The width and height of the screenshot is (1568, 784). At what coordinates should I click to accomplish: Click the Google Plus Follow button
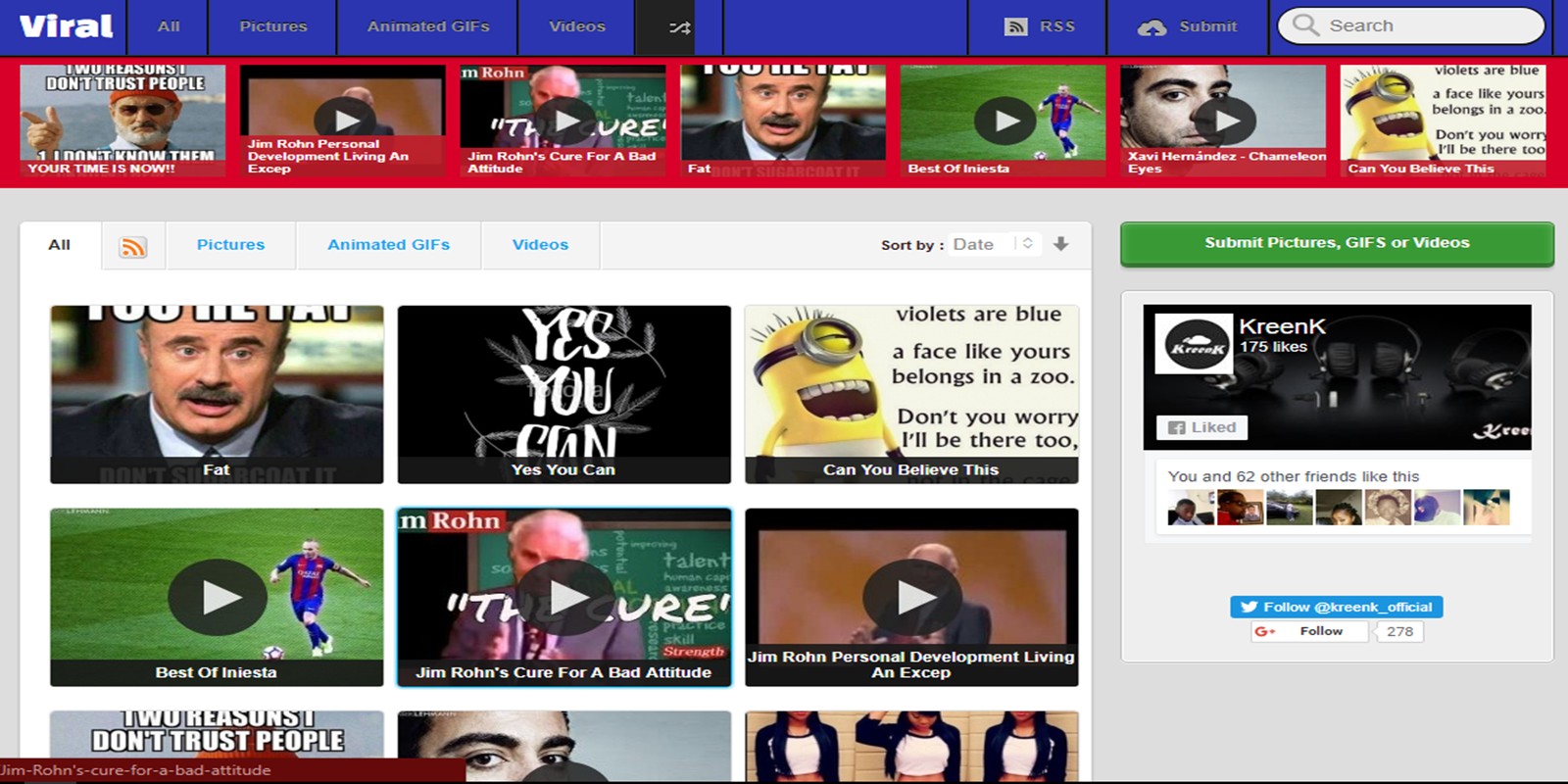(1309, 631)
